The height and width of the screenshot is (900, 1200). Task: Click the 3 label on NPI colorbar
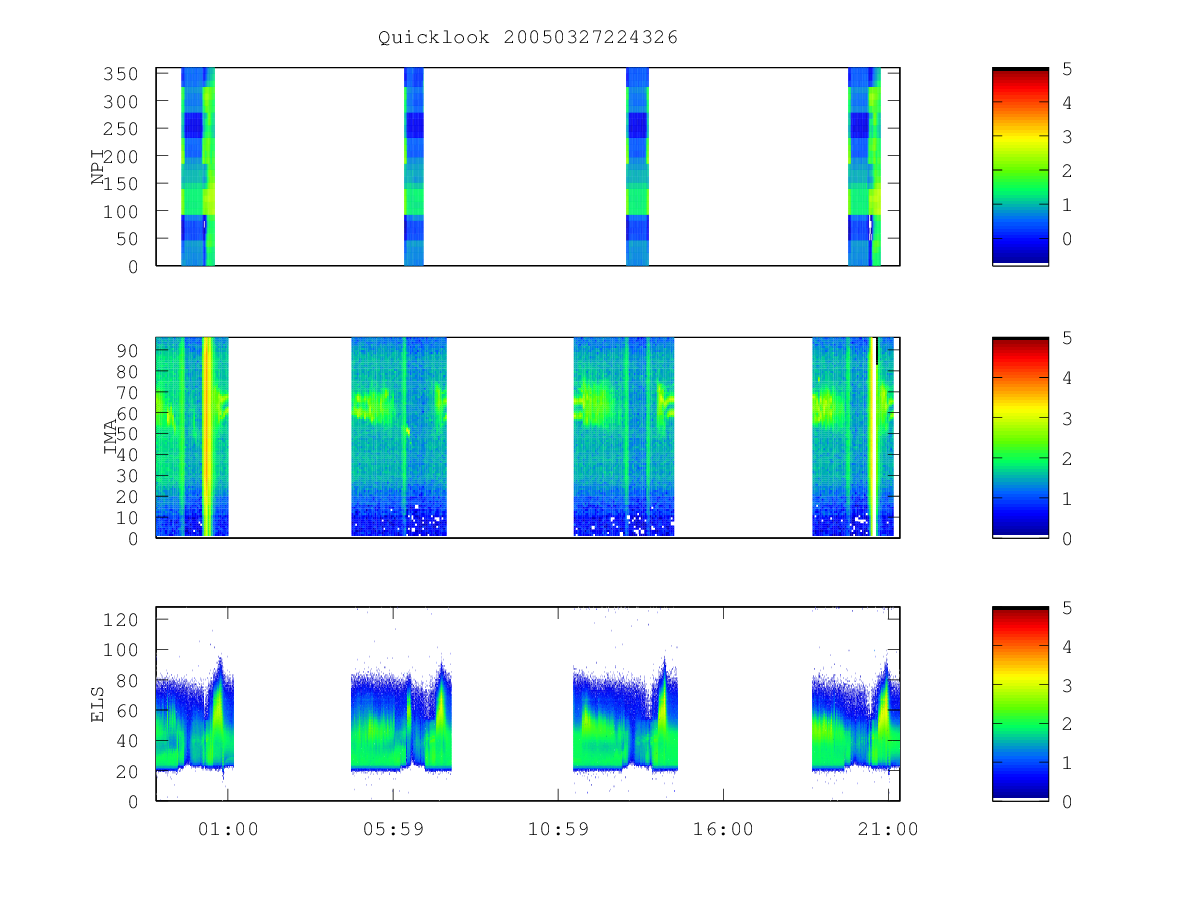(1067, 137)
